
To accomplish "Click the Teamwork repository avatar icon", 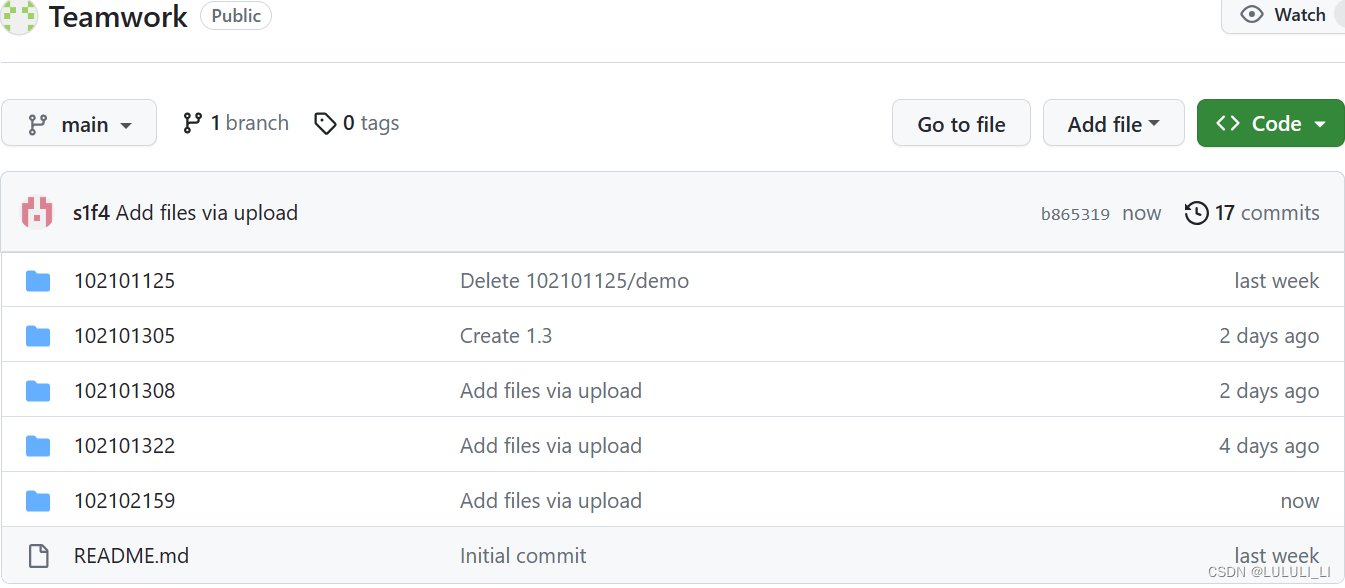I will click(19, 16).
